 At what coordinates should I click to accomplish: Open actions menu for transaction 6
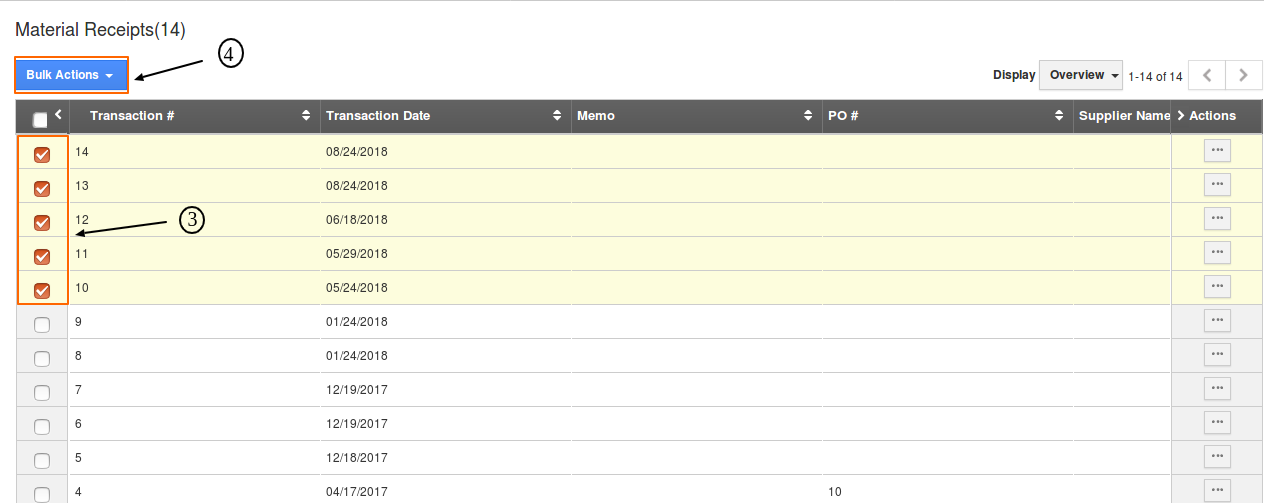[1217, 423]
